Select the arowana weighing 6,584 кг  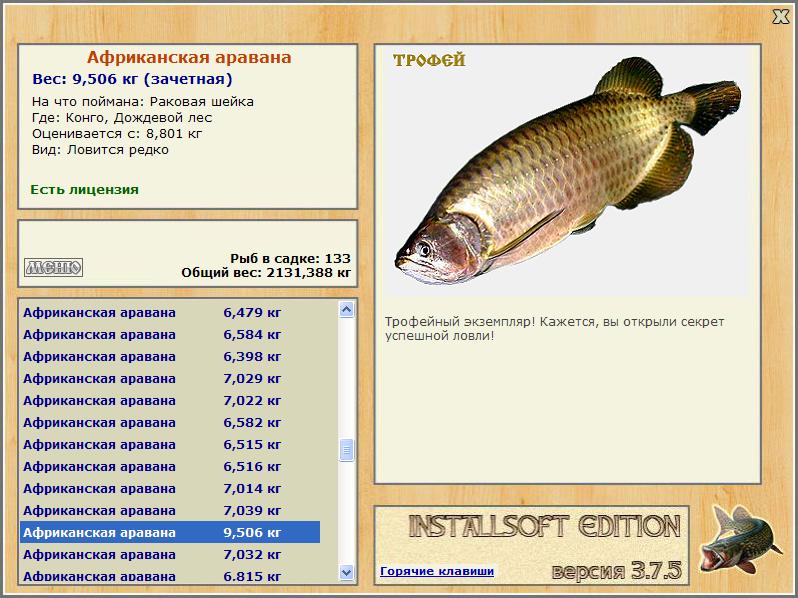pyautogui.click(x=170, y=334)
